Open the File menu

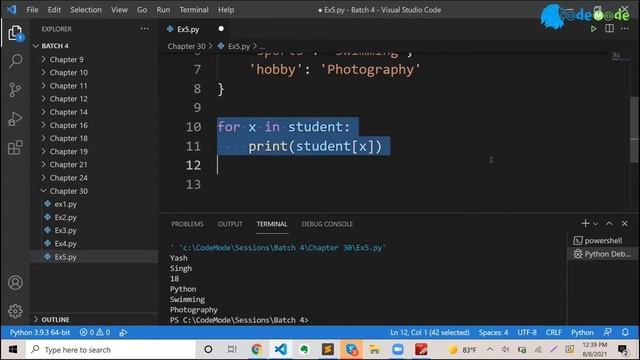click(x=32, y=10)
